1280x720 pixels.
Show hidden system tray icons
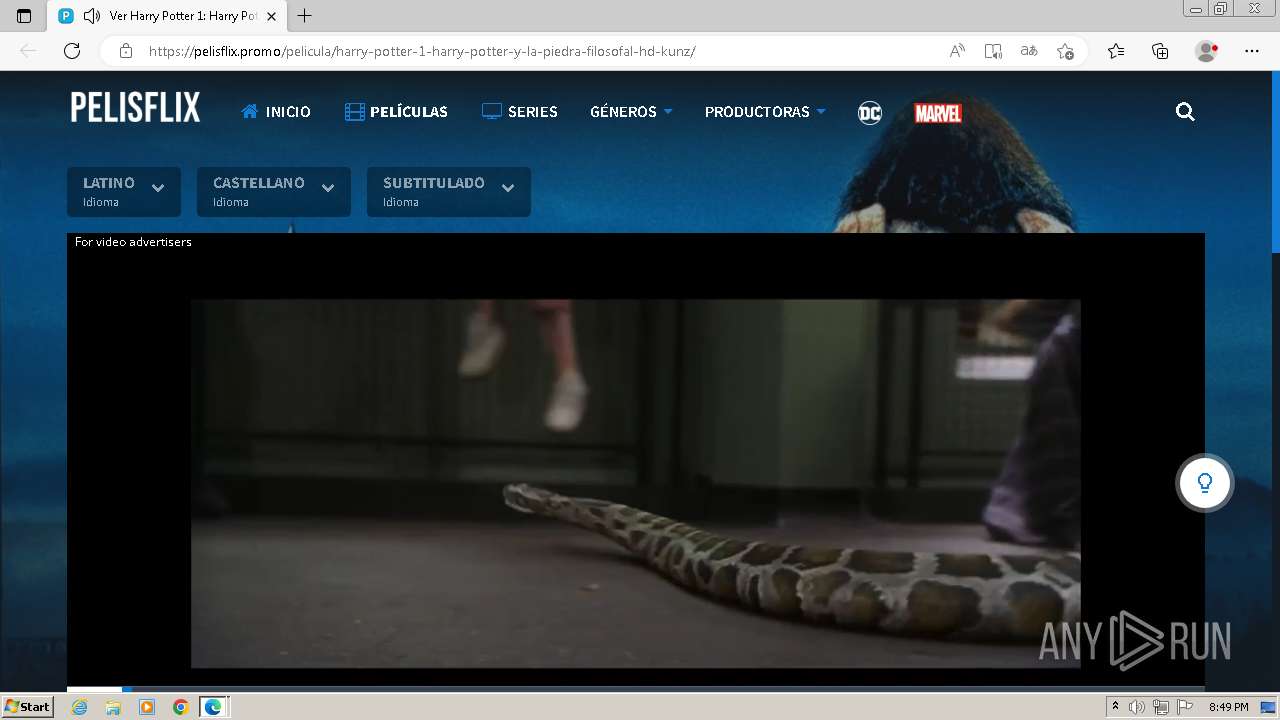point(1115,707)
